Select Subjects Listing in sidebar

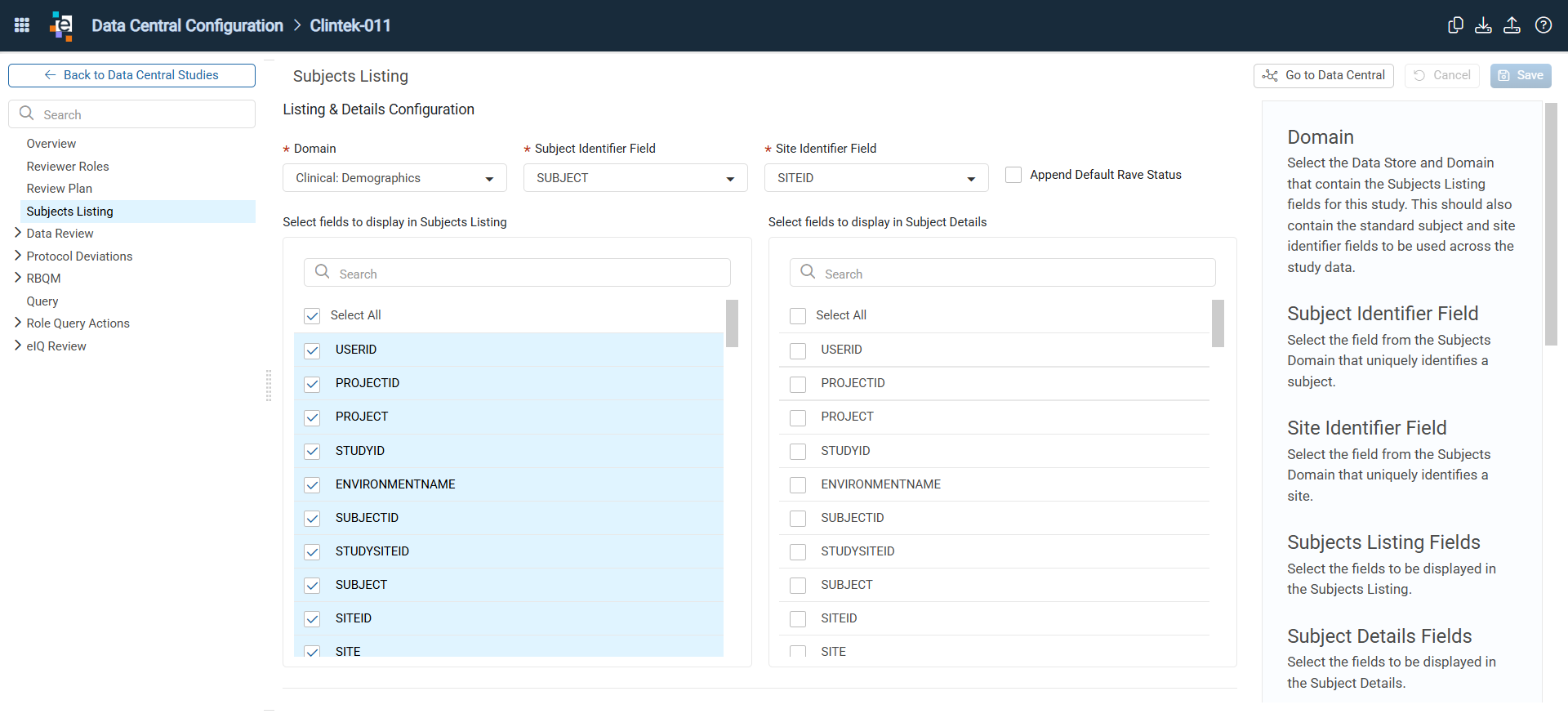pos(138,212)
